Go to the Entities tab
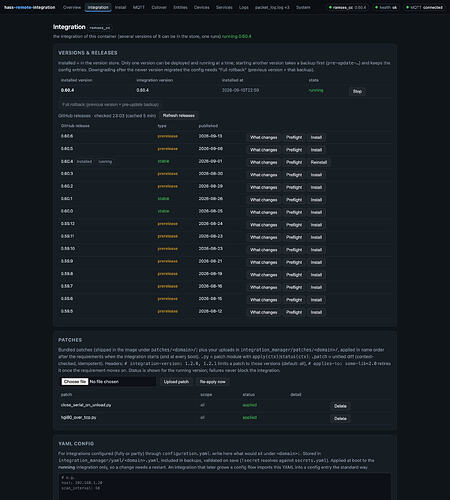The width and height of the screenshot is (450, 500). 180,7
